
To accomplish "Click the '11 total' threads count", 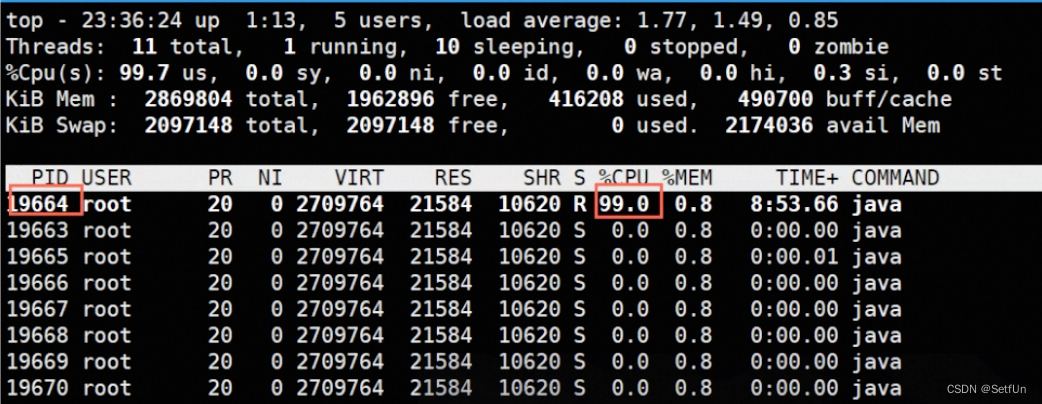I will (182, 47).
